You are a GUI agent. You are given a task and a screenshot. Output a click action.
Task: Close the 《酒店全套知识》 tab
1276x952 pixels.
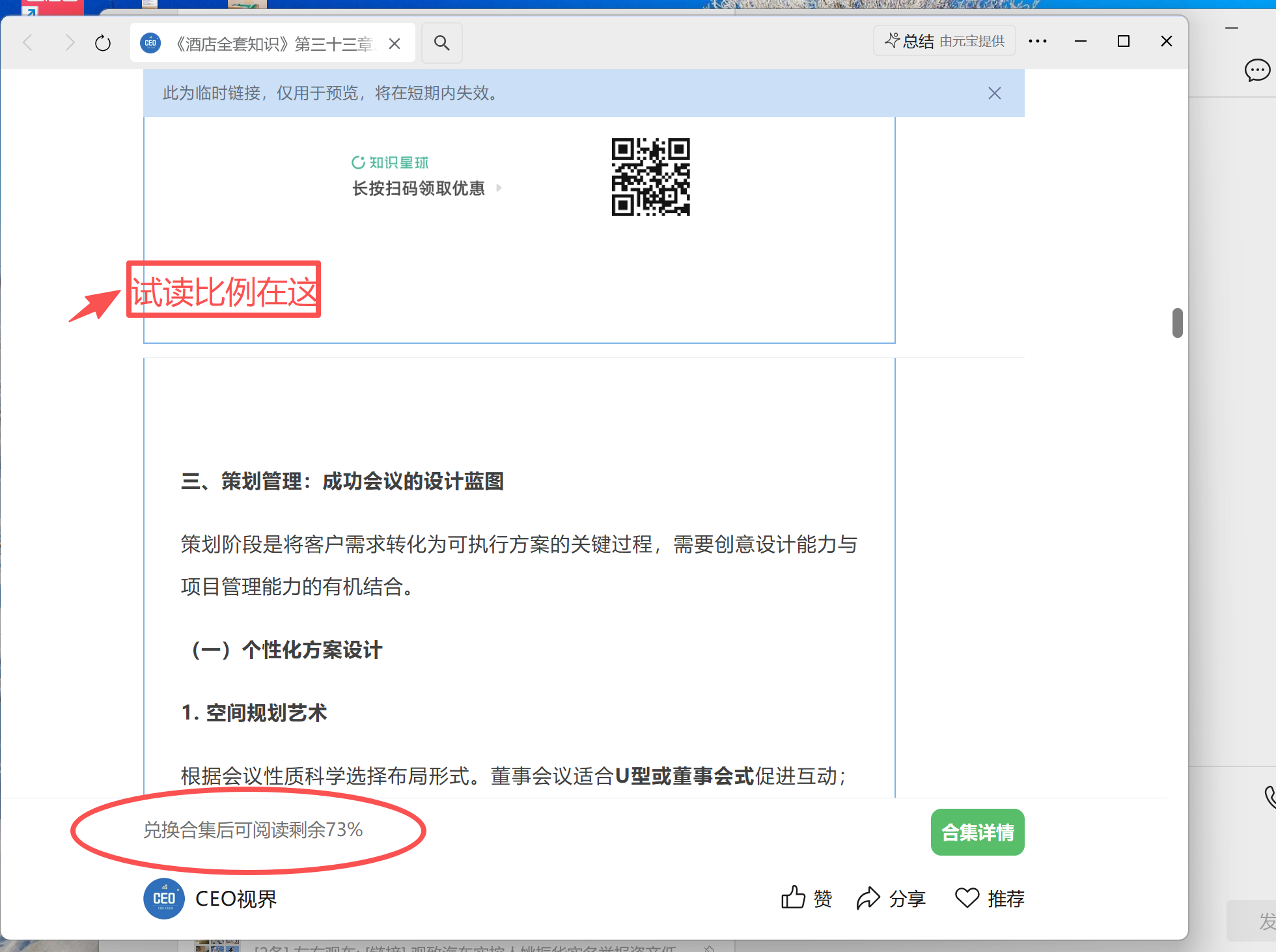[x=395, y=44]
